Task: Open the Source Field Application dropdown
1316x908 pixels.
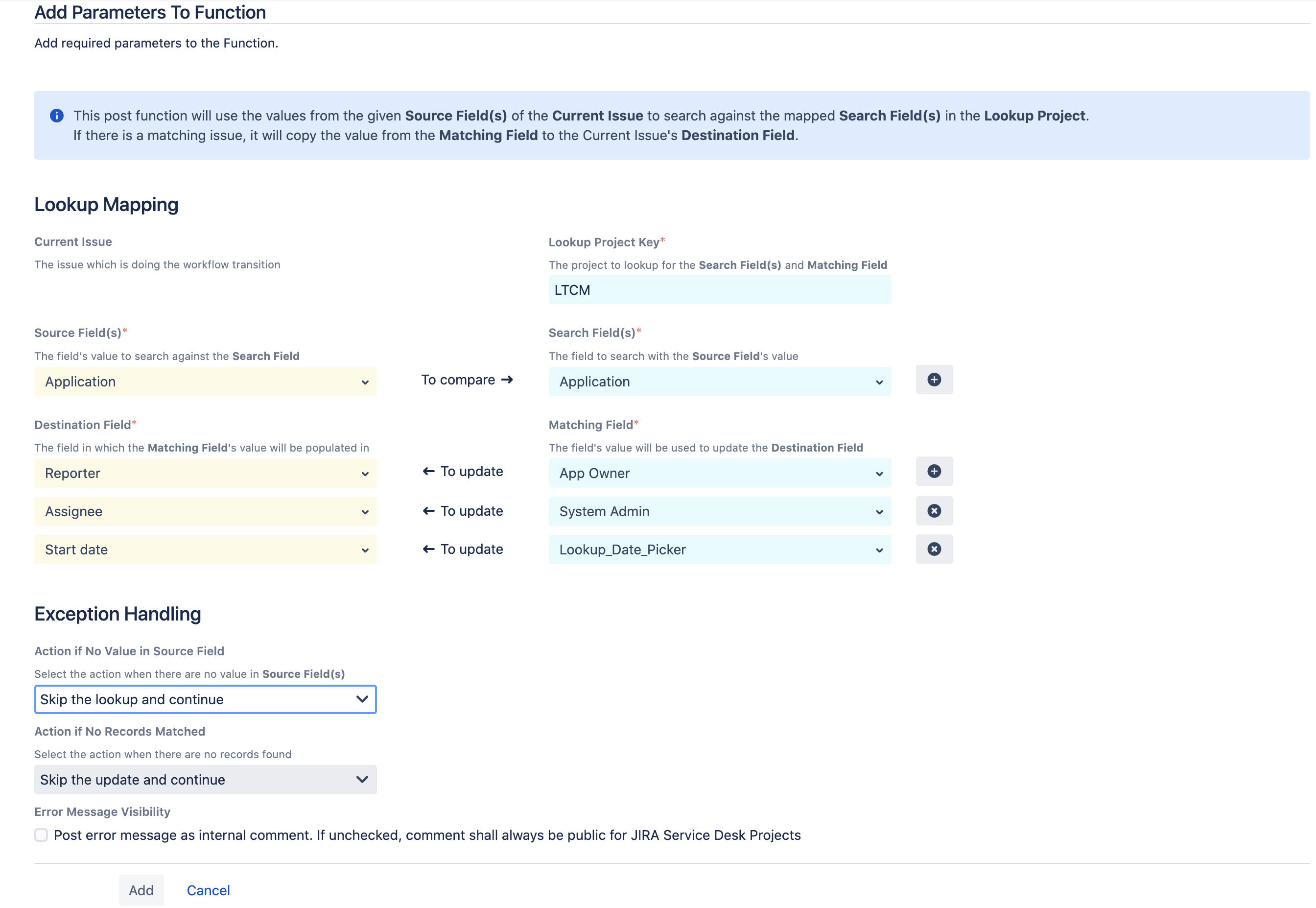Action: coord(205,382)
